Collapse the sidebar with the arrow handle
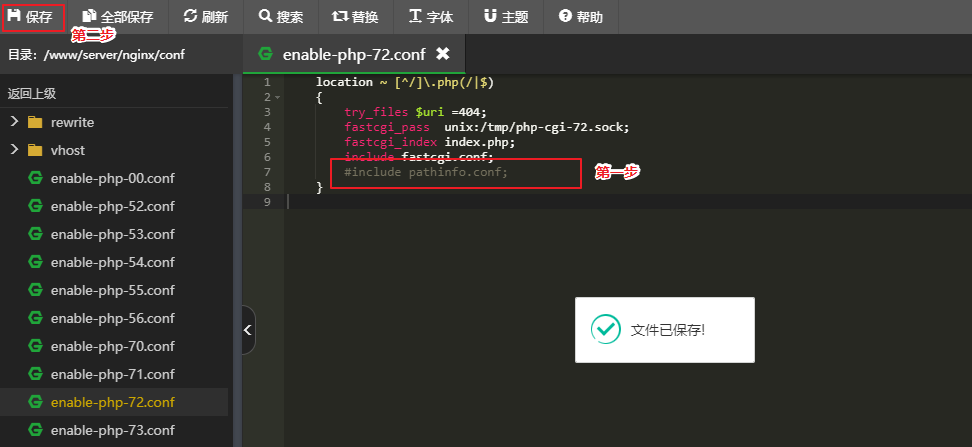Screen dimensions: 972x447 pyautogui.click(x=248, y=330)
